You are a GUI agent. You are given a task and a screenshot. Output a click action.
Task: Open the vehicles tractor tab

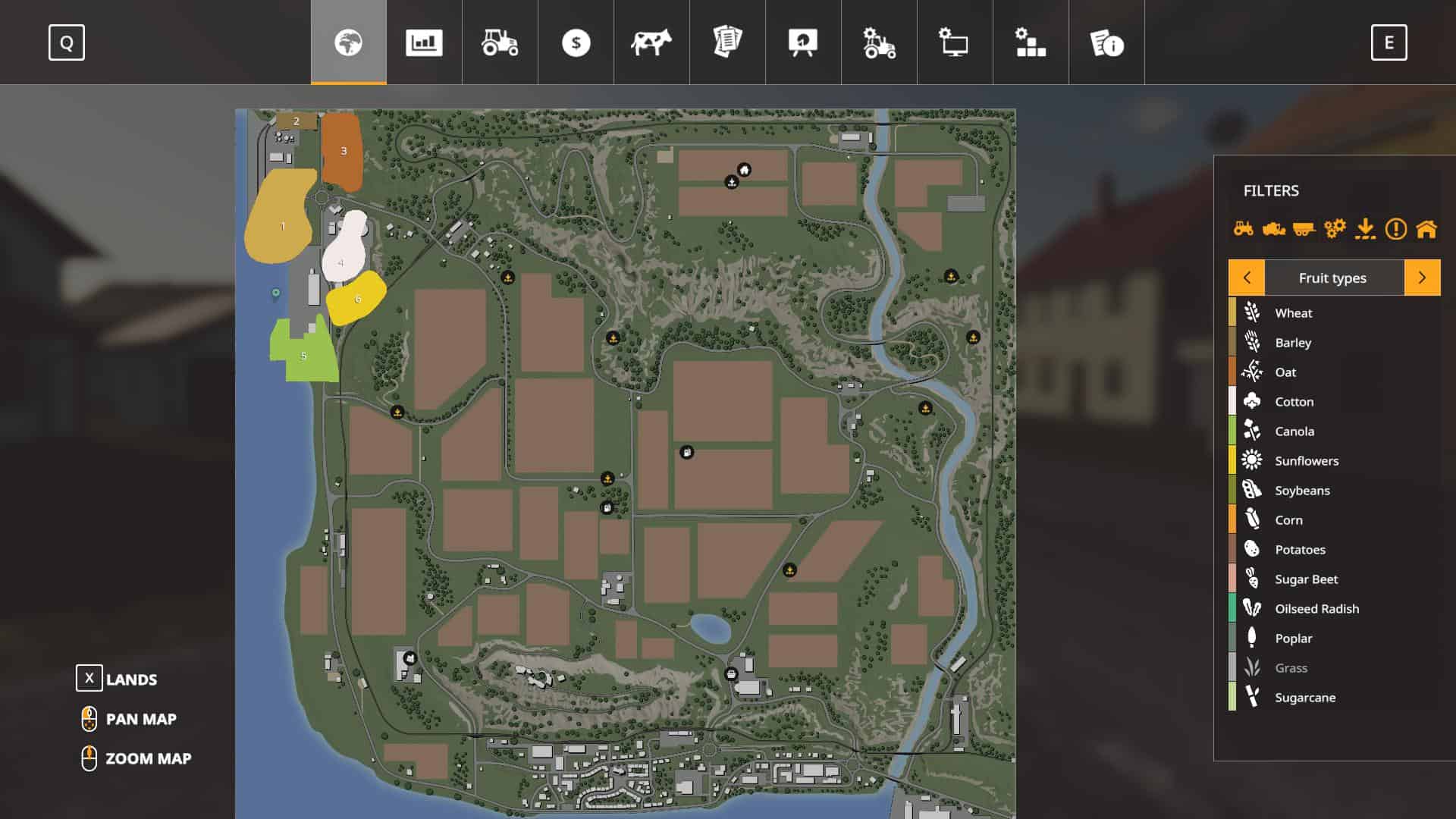500,42
